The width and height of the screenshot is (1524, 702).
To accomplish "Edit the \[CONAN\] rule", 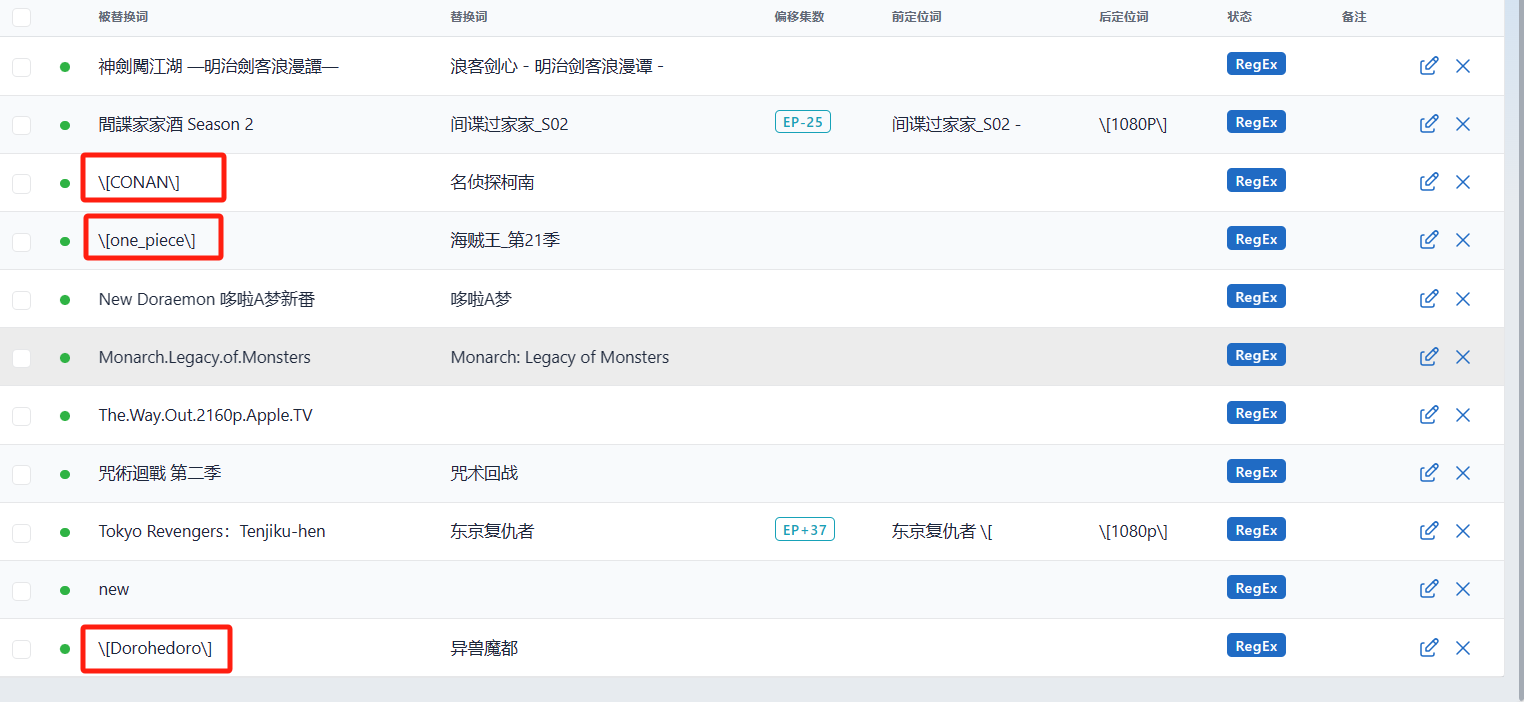I will pos(1429,182).
